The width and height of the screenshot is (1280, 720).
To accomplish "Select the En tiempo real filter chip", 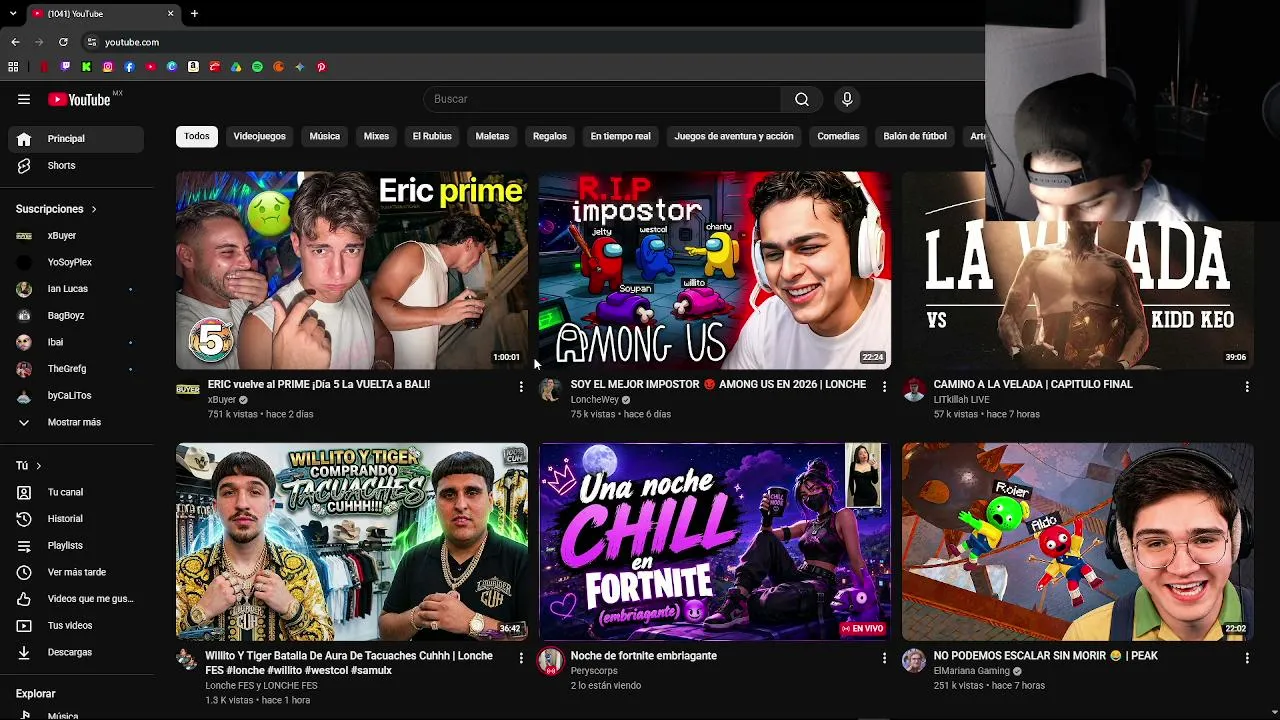I will [621, 136].
